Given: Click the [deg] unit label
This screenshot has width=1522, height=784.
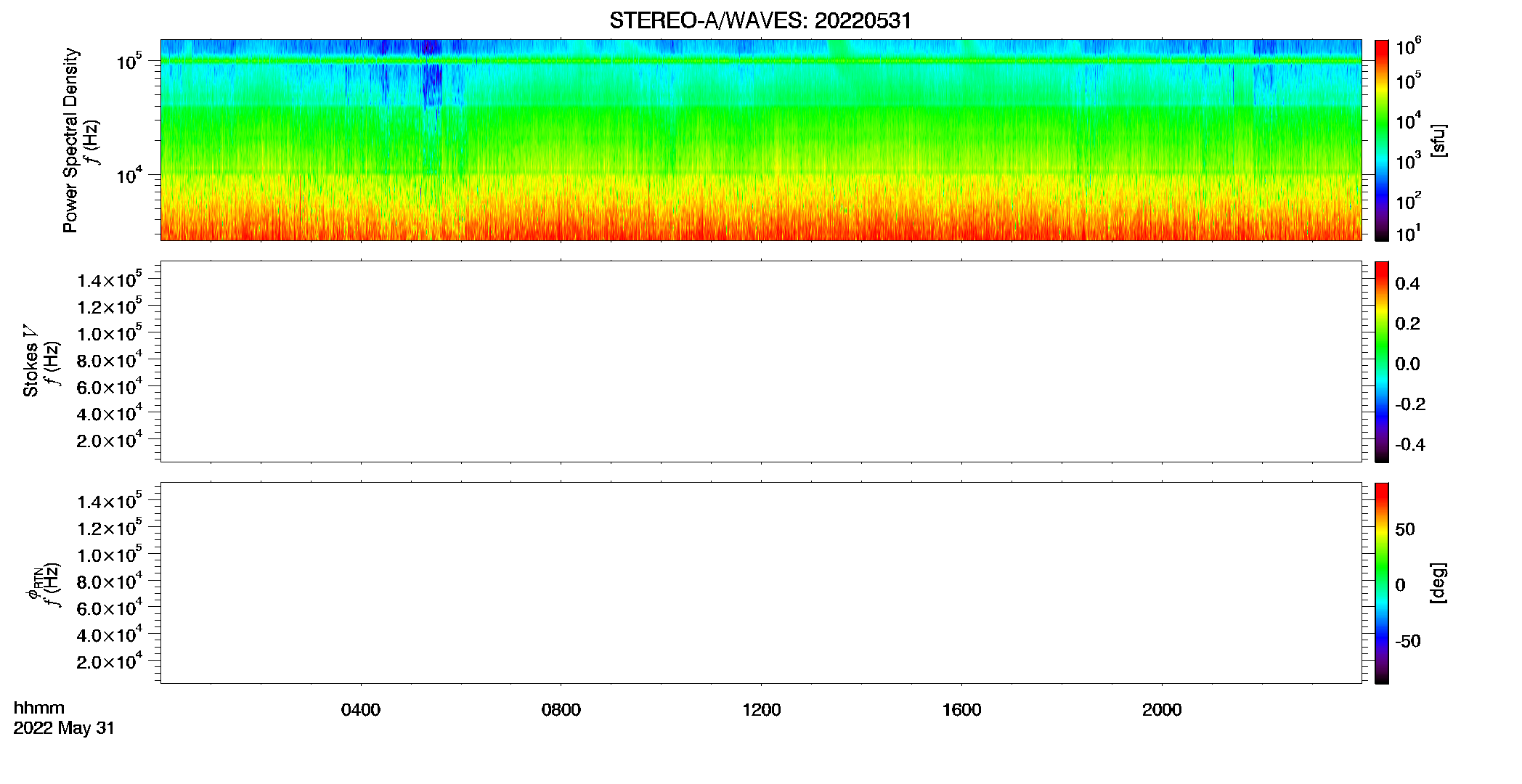Looking at the screenshot, I should (1438, 583).
